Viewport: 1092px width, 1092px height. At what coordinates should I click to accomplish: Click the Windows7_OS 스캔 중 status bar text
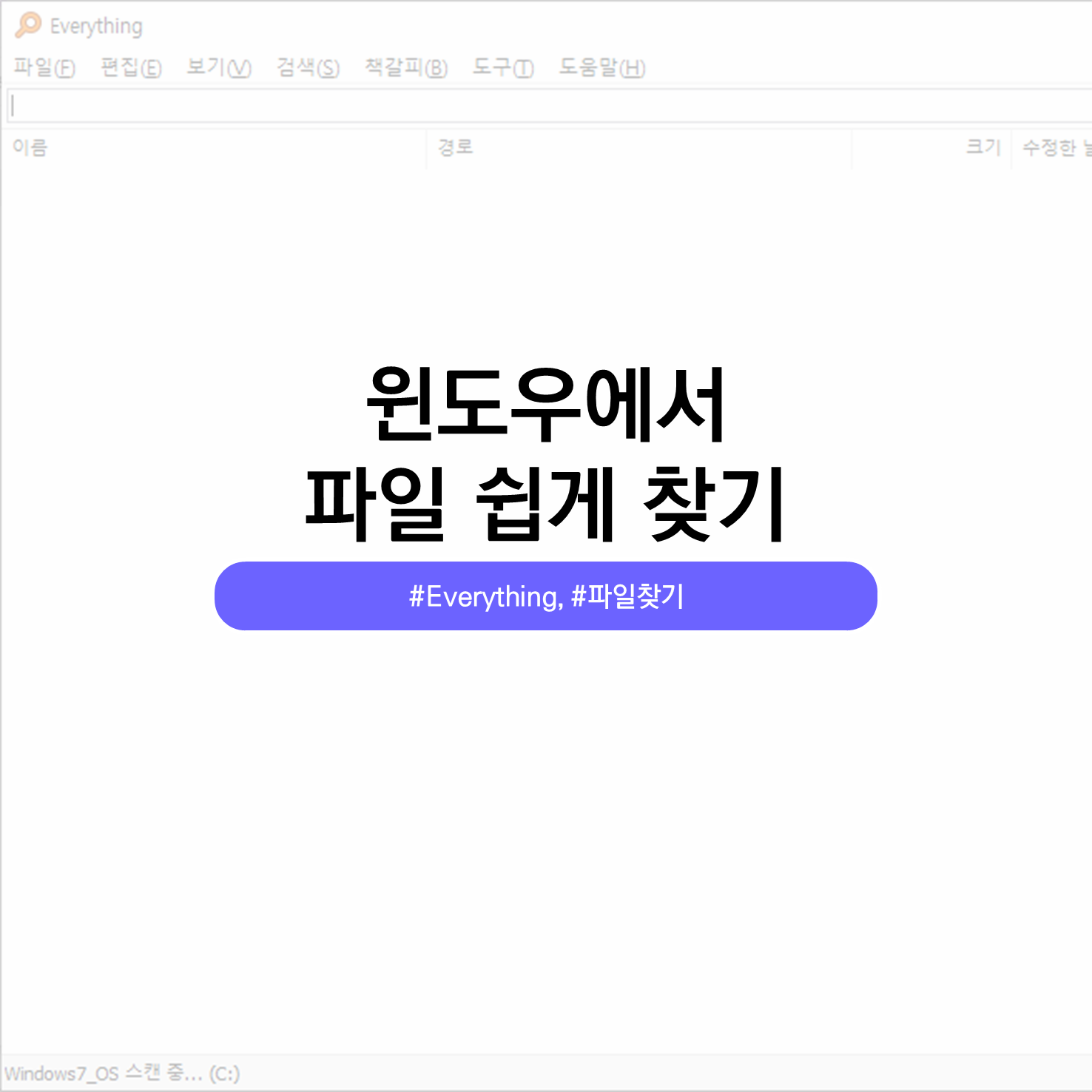tap(122, 1074)
